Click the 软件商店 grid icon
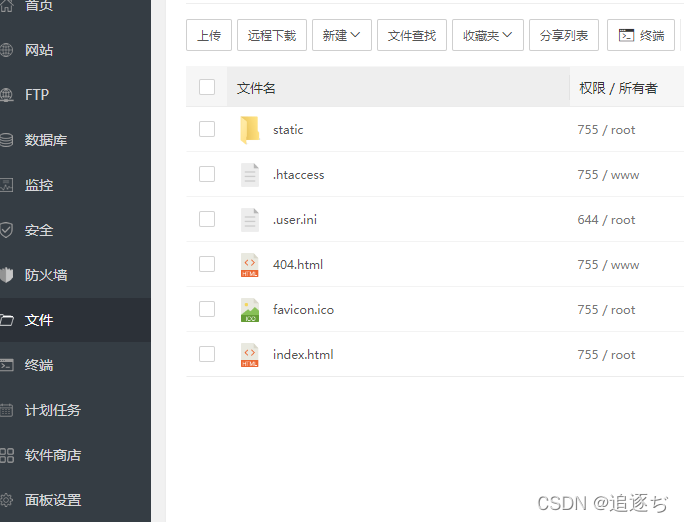The image size is (684, 522). (x=6, y=455)
